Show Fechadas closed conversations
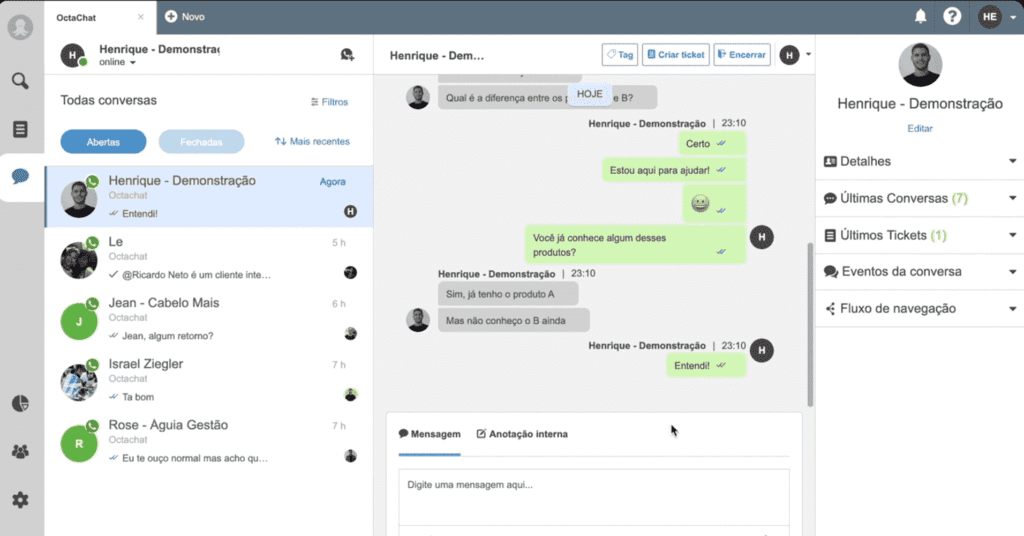The width and height of the screenshot is (1024, 536). (201, 142)
